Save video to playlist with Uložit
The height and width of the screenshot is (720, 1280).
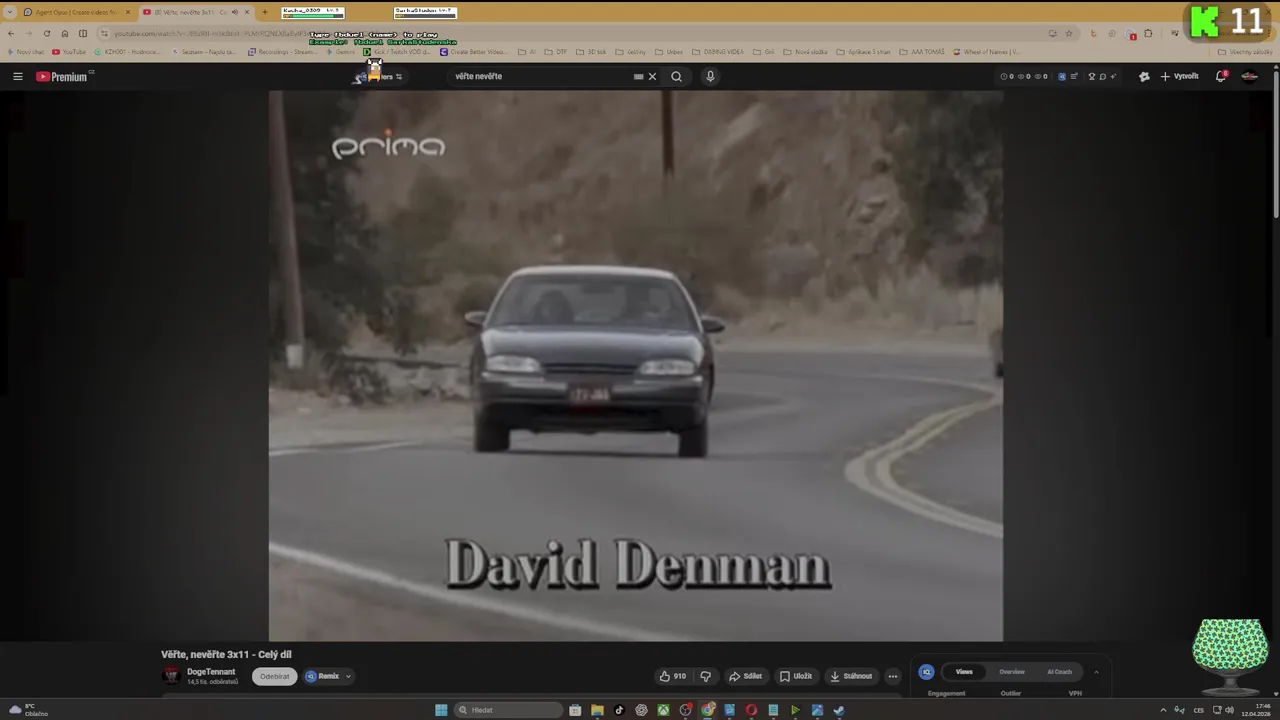pos(796,676)
